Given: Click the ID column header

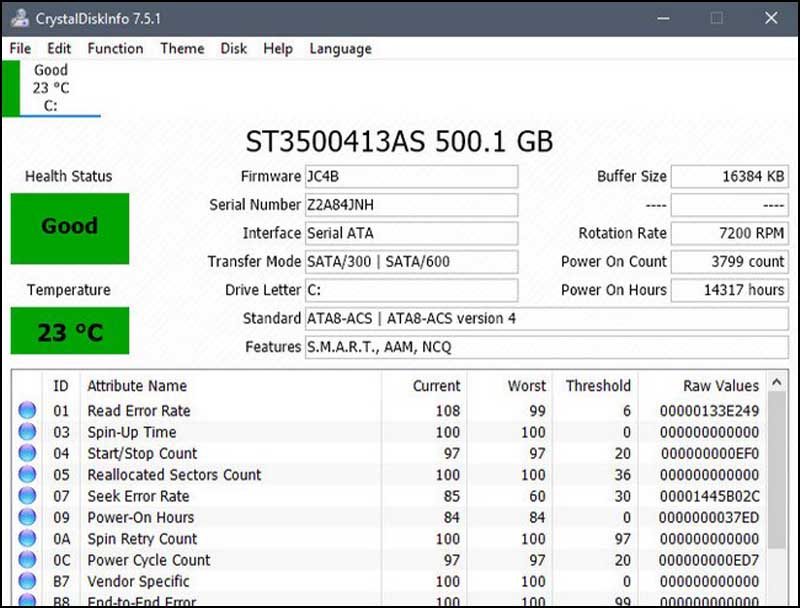Looking at the screenshot, I should coord(61,386).
